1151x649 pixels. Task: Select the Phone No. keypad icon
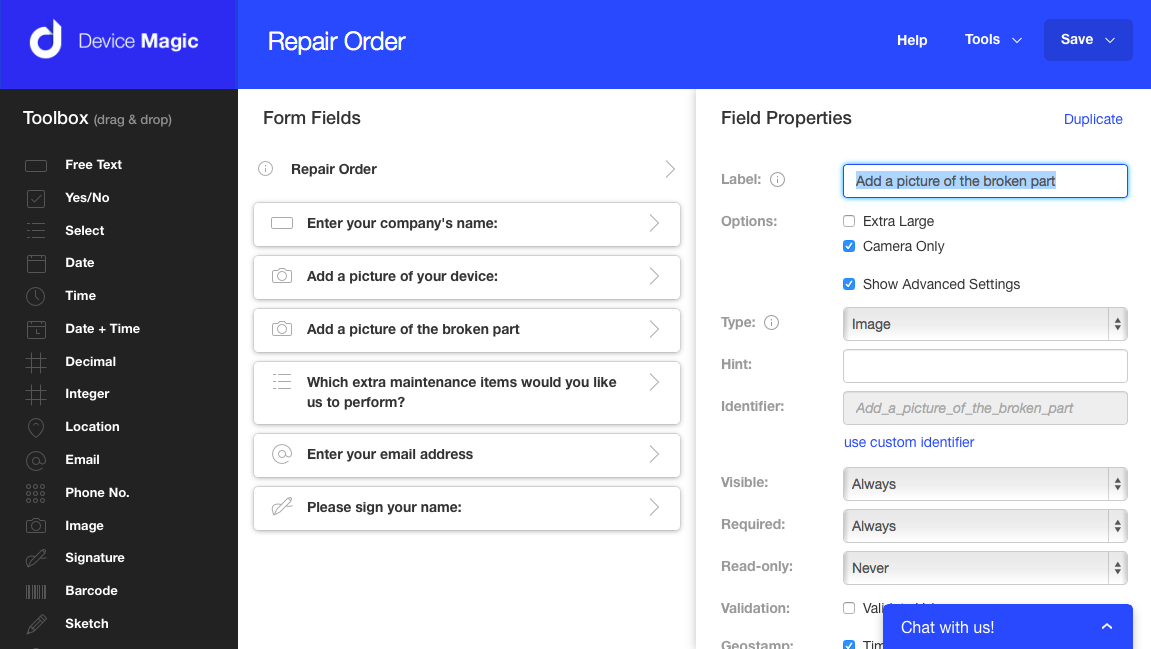[x=36, y=493]
